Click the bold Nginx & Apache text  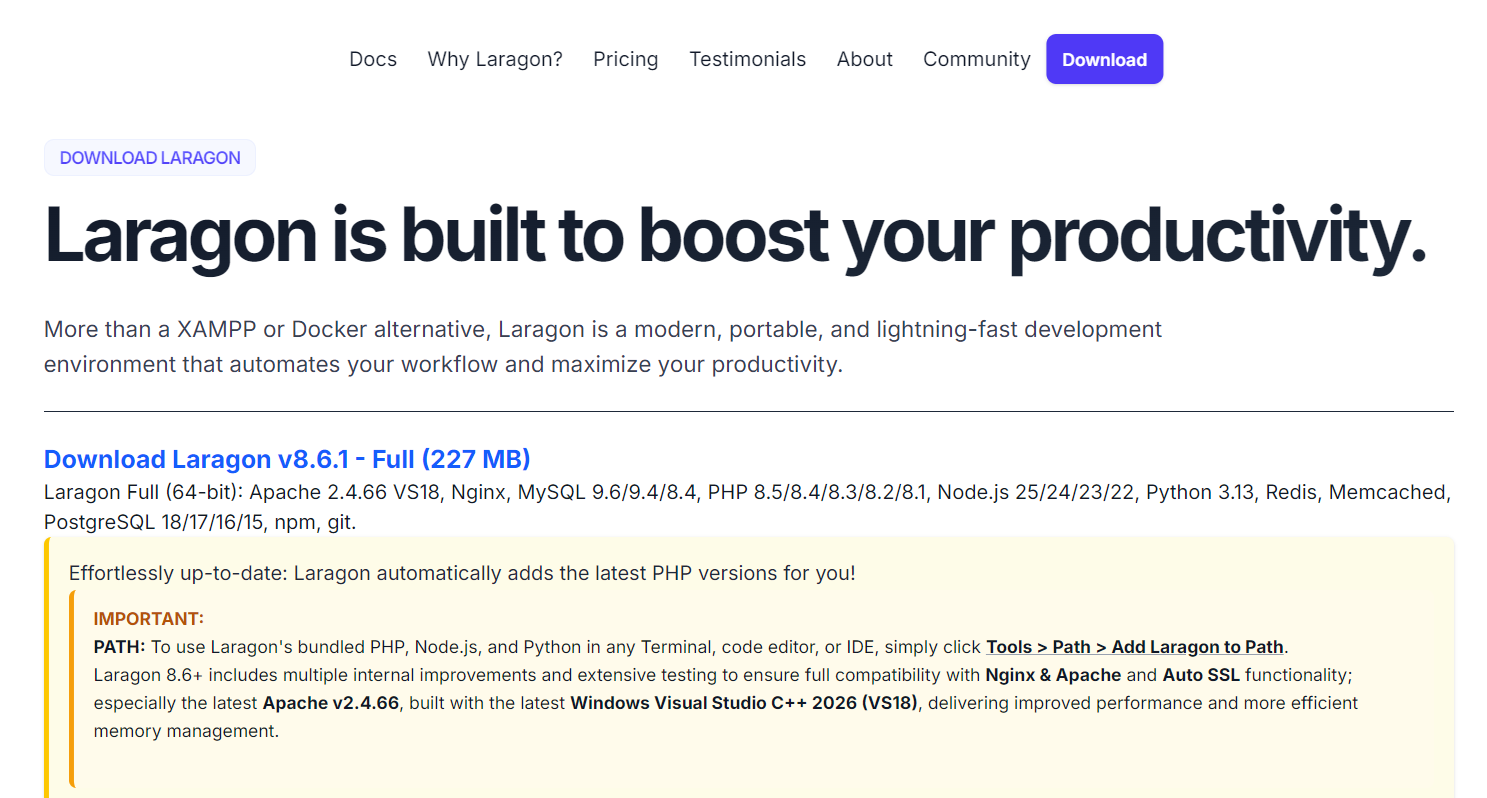point(1053,675)
